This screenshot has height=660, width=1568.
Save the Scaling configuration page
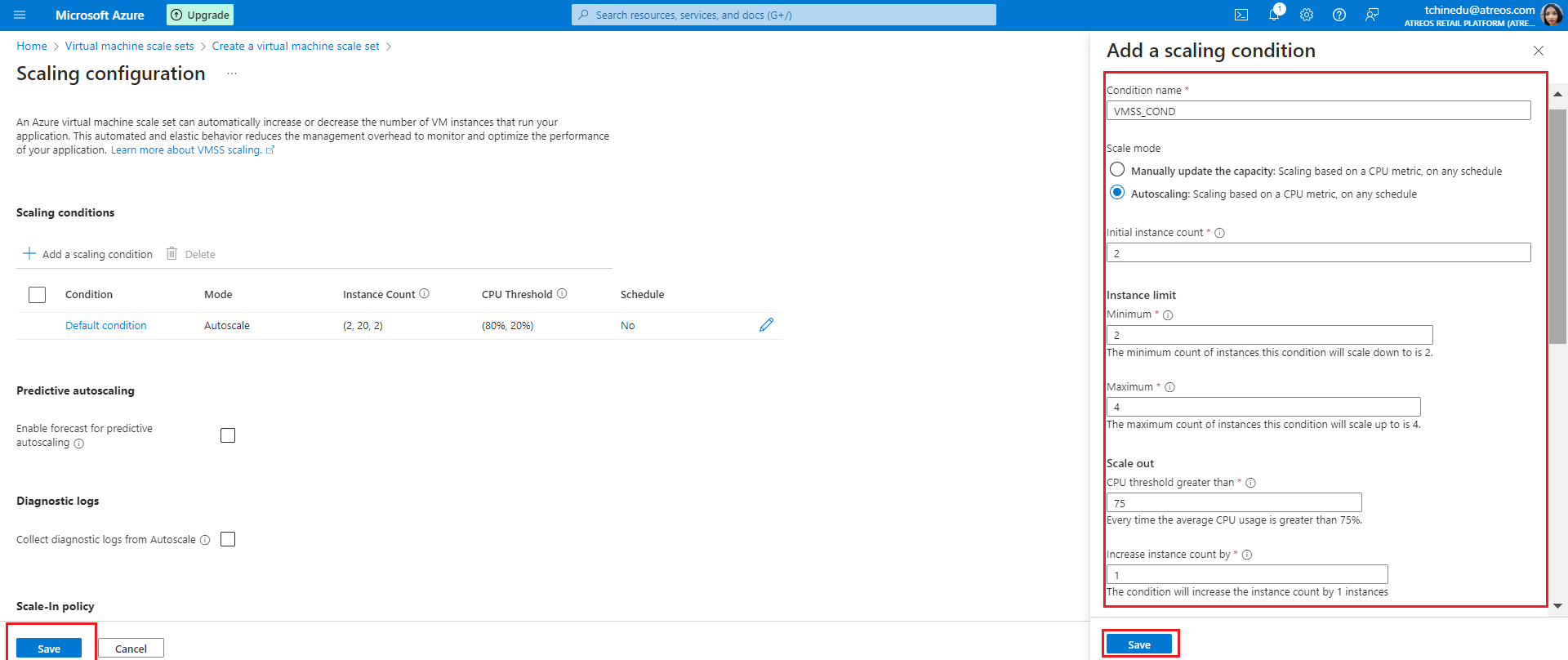(x=49, y=648)
